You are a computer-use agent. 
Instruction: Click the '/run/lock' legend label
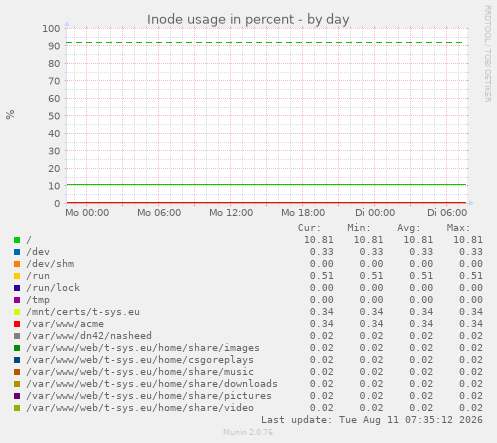point(53,288)
